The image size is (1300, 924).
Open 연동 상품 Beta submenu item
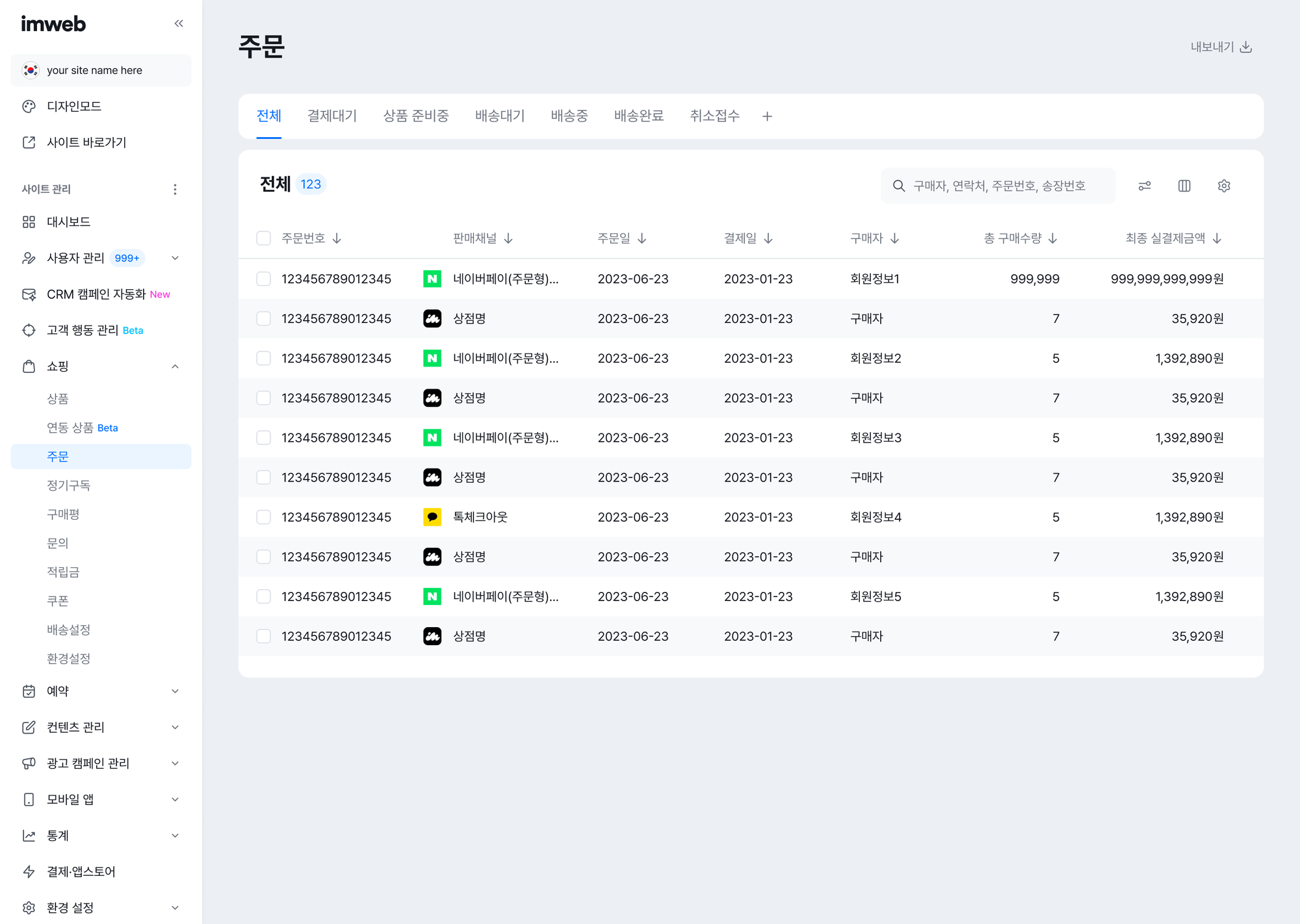coord(82,428)
